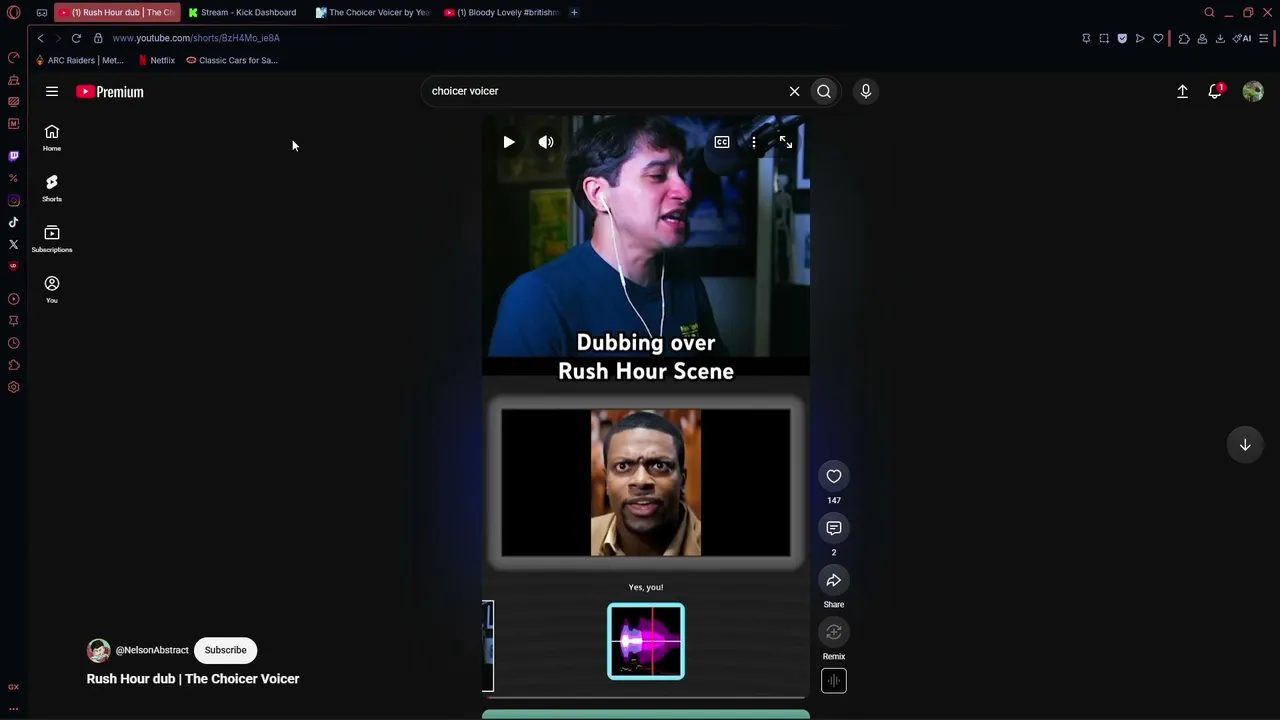The width and height of the screenshot is (1280, 720).
Task: Add page to bookmarks heart icon
Action: coord(1158,38)
